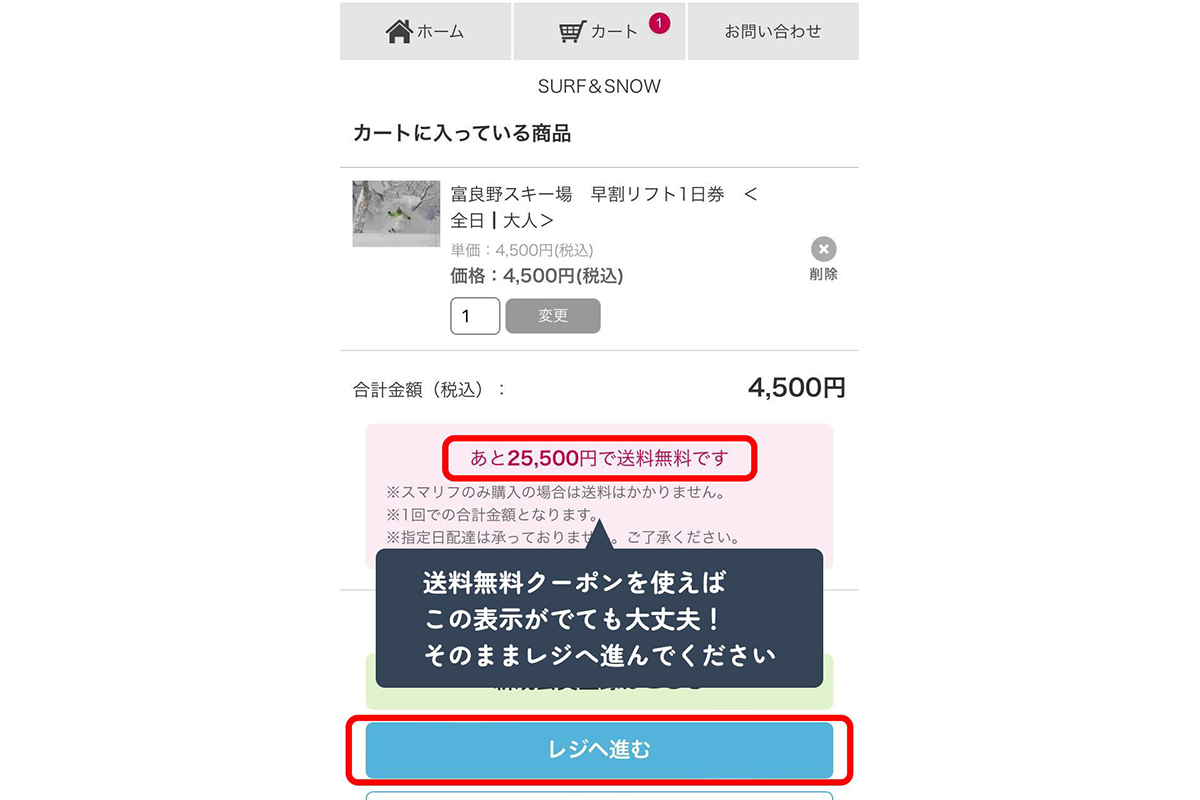The image size is (1200, 800).
Task: Click the home house icon
Action: click(399, 31)
